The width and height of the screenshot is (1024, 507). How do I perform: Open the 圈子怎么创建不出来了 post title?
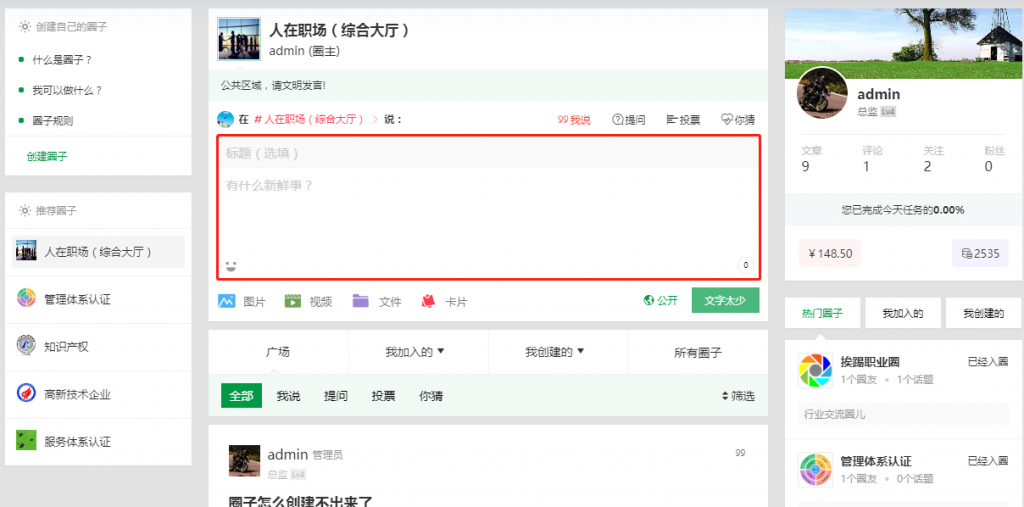pos(300,502)
